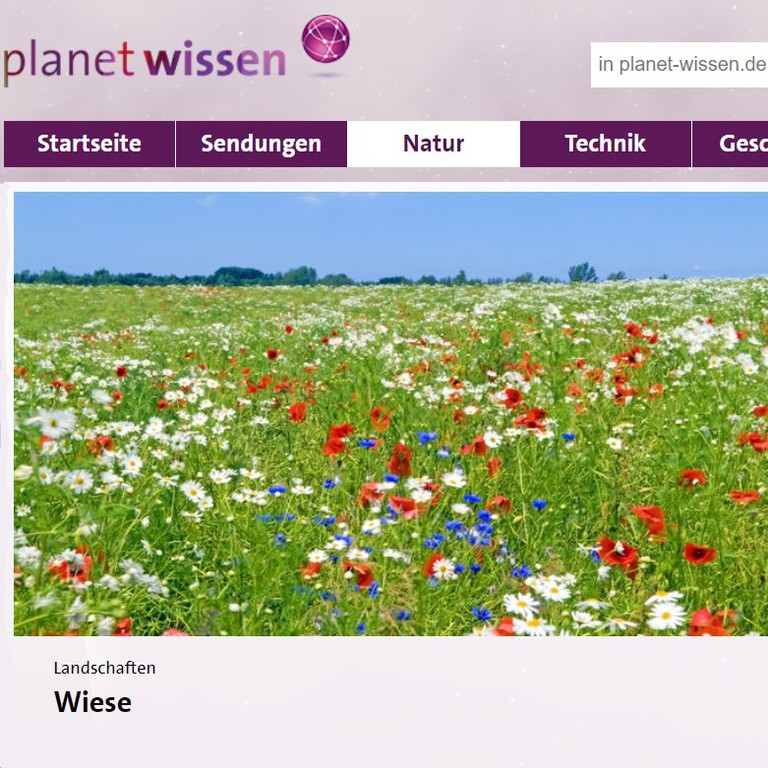Screen dimensions: 768x768
Task: Go to the Startseite tab
Action: click(89, 144)
